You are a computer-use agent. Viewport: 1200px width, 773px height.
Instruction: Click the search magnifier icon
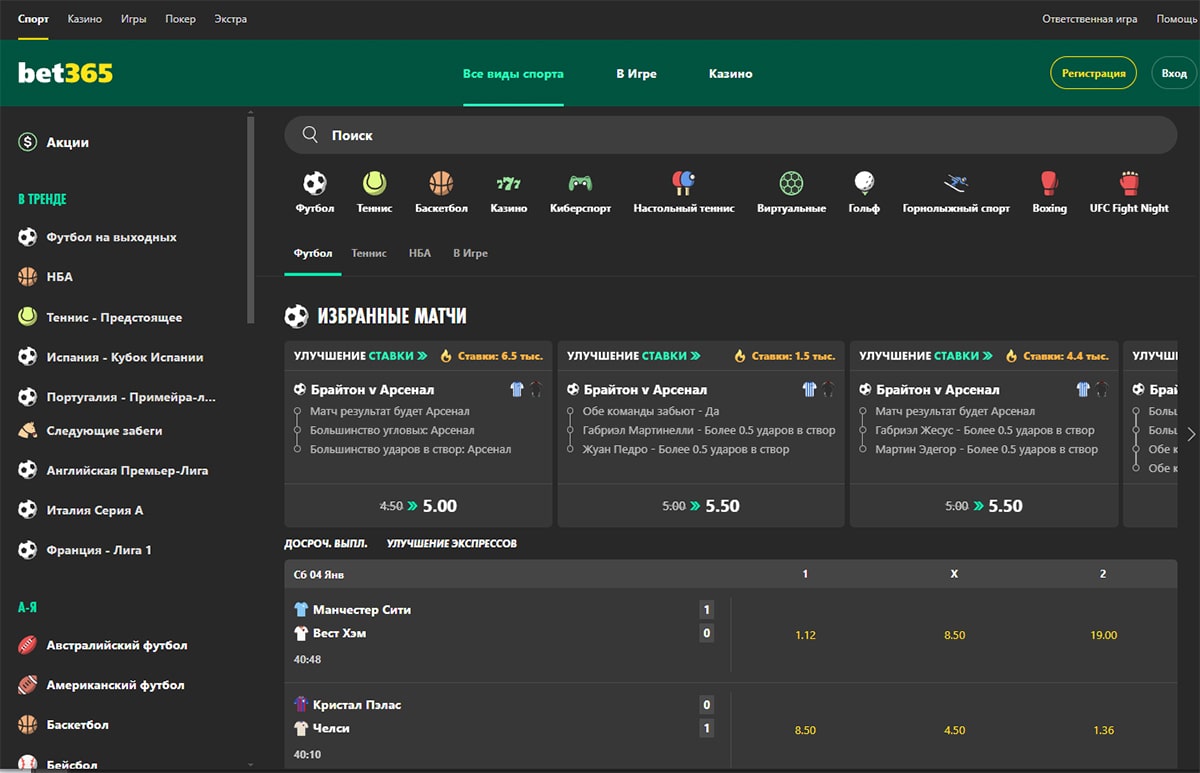(x=310, y=135)
